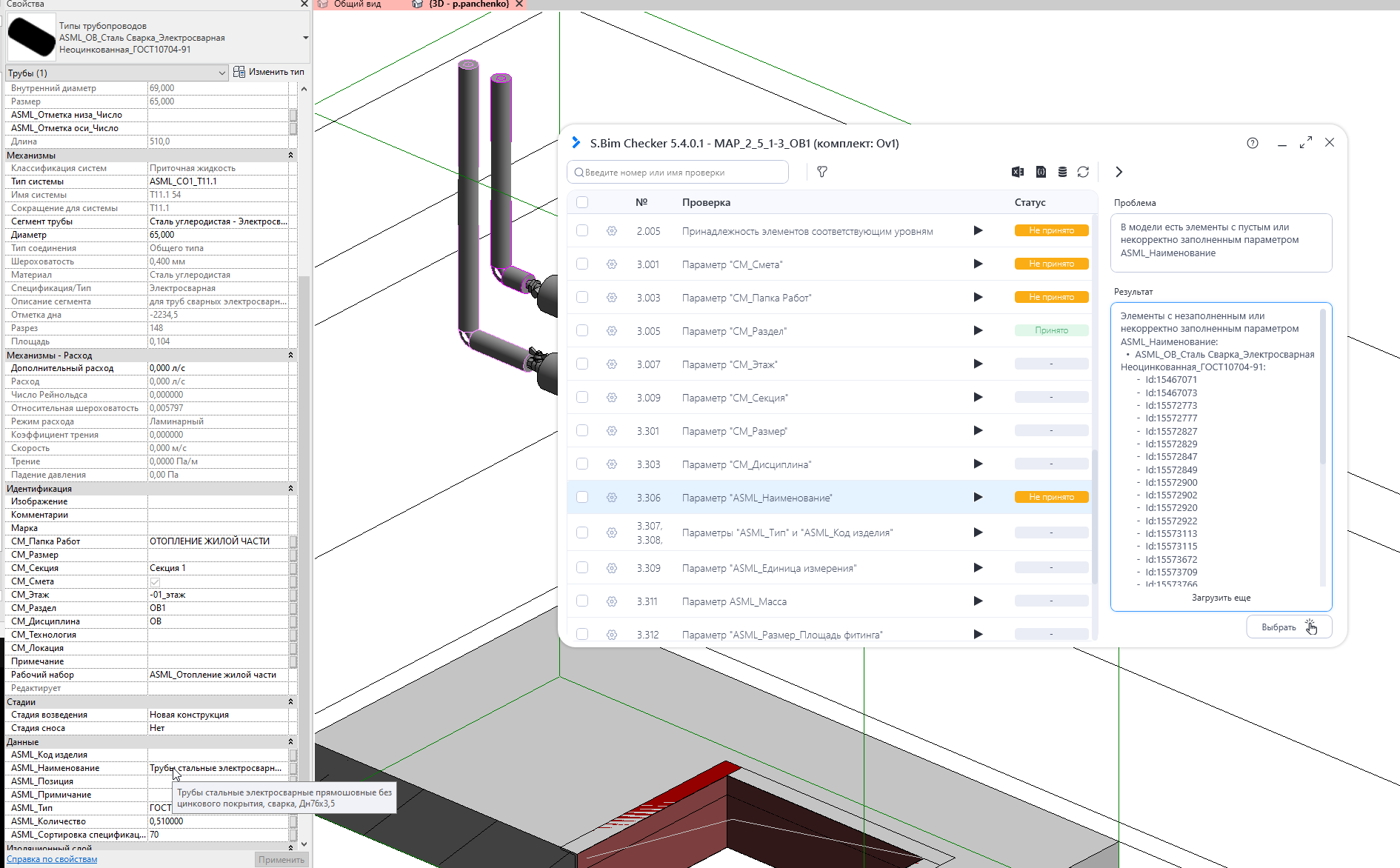Open the filter funnel in S.Bim Checker

point(822,172)
